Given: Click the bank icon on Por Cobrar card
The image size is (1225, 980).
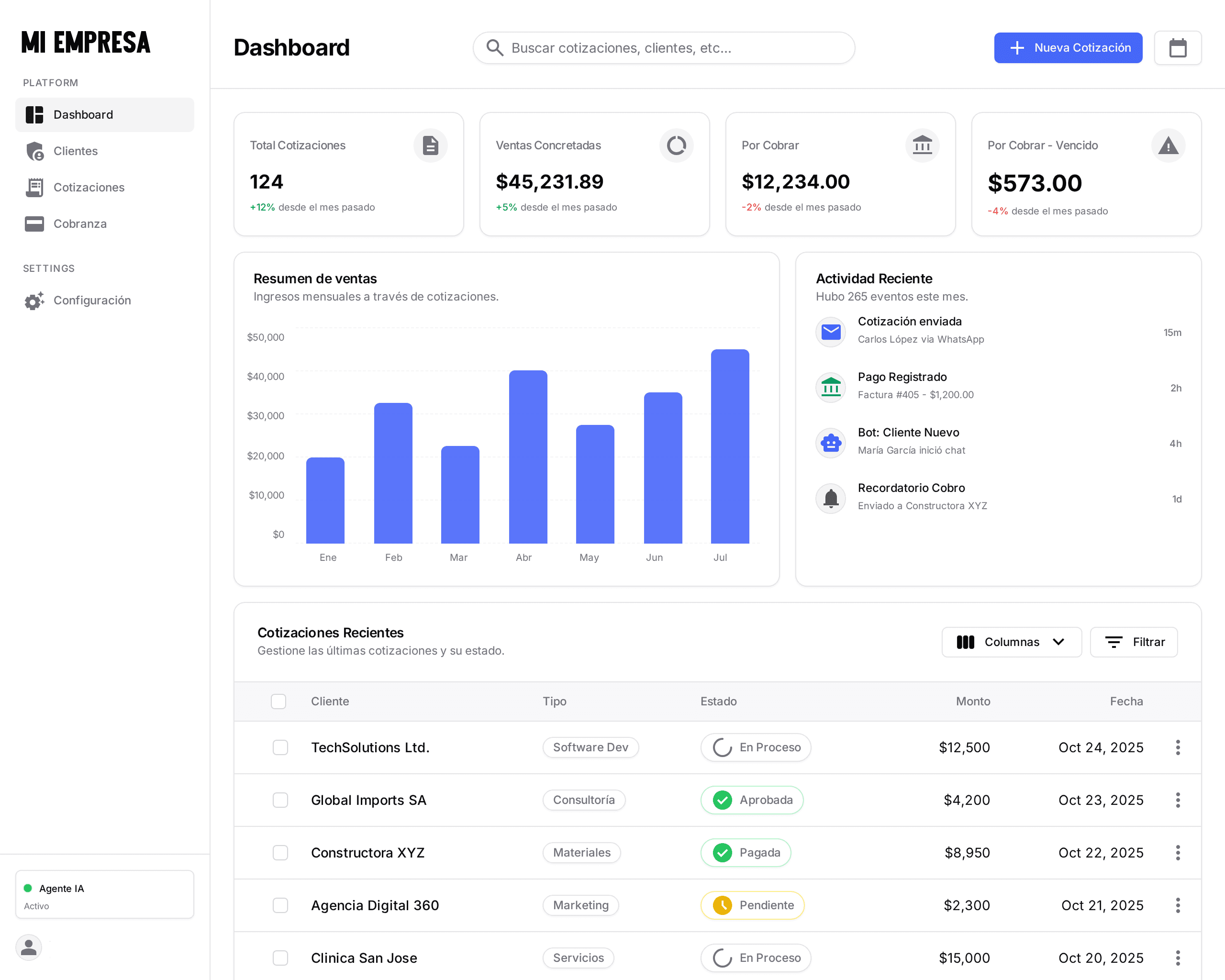Looking at the screenshot, I should click(922, 145).
